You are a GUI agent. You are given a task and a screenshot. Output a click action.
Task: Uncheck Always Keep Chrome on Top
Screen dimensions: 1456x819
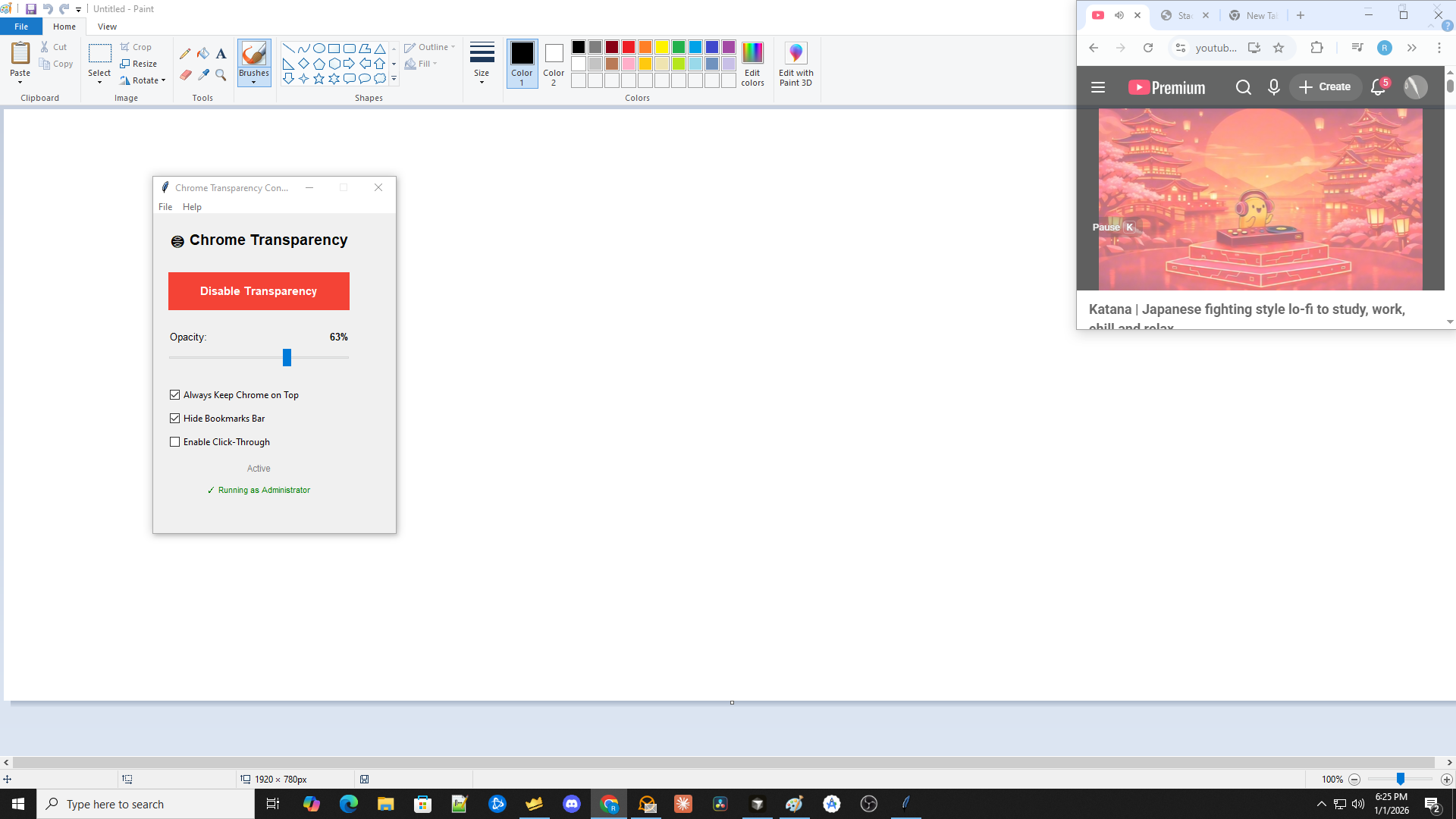pos(174,394)
